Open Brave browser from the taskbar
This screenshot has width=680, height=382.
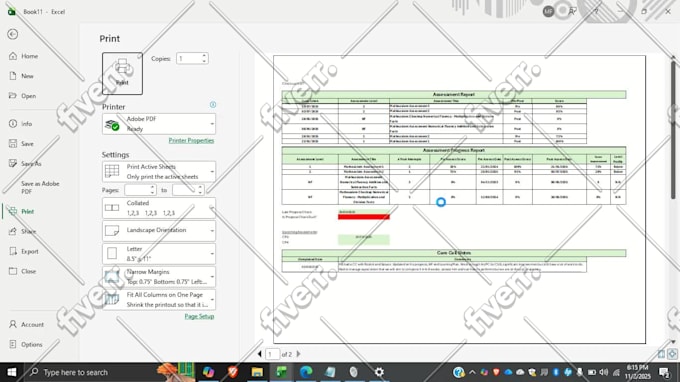(x=233, y=372)
